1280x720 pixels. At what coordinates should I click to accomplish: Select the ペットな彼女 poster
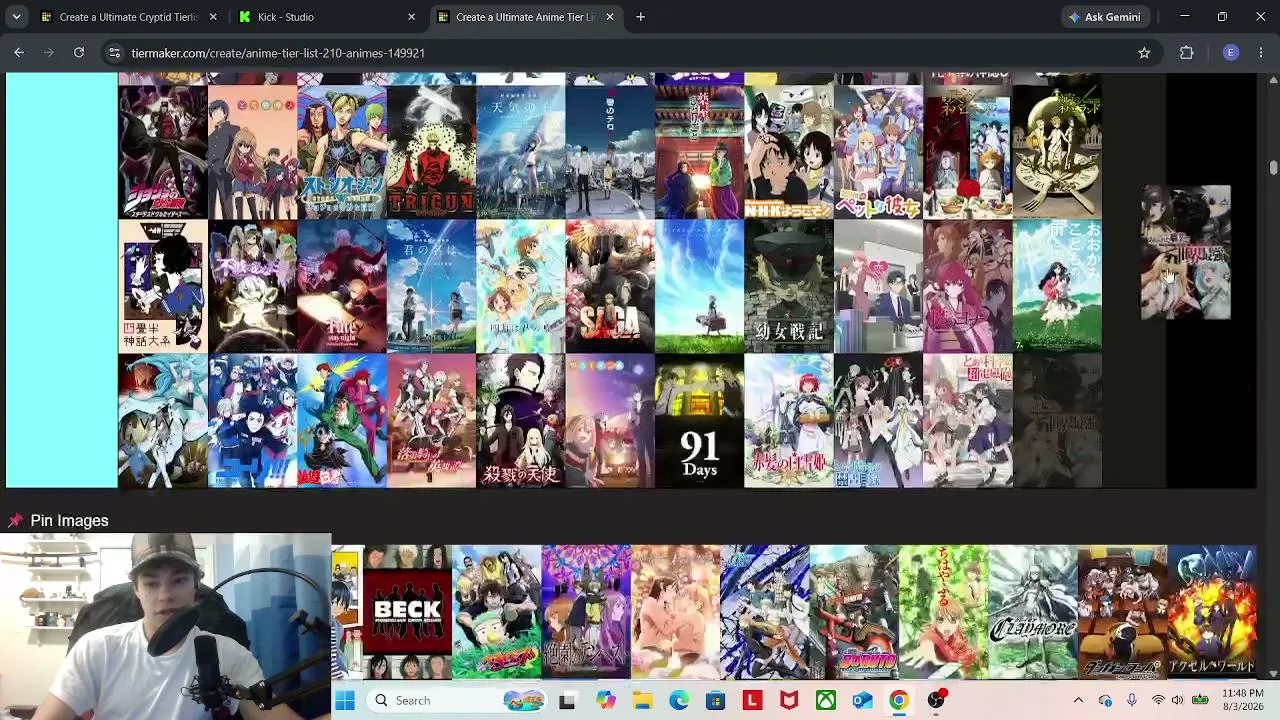(879, 152)
